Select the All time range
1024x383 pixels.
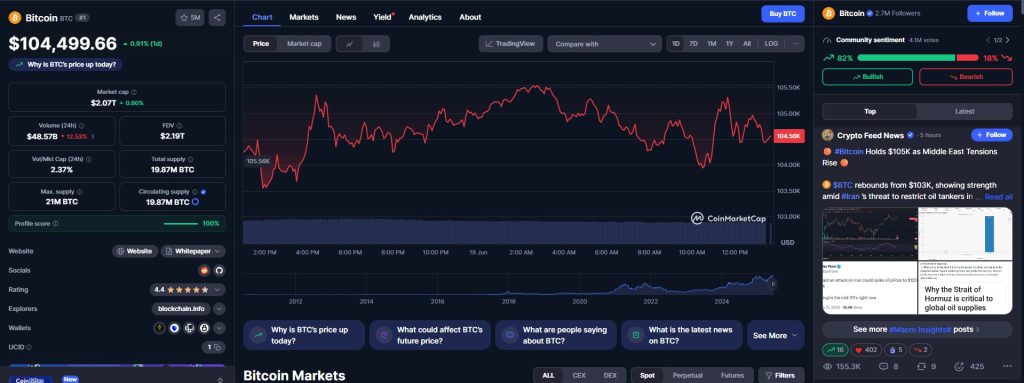click(747, 44)
